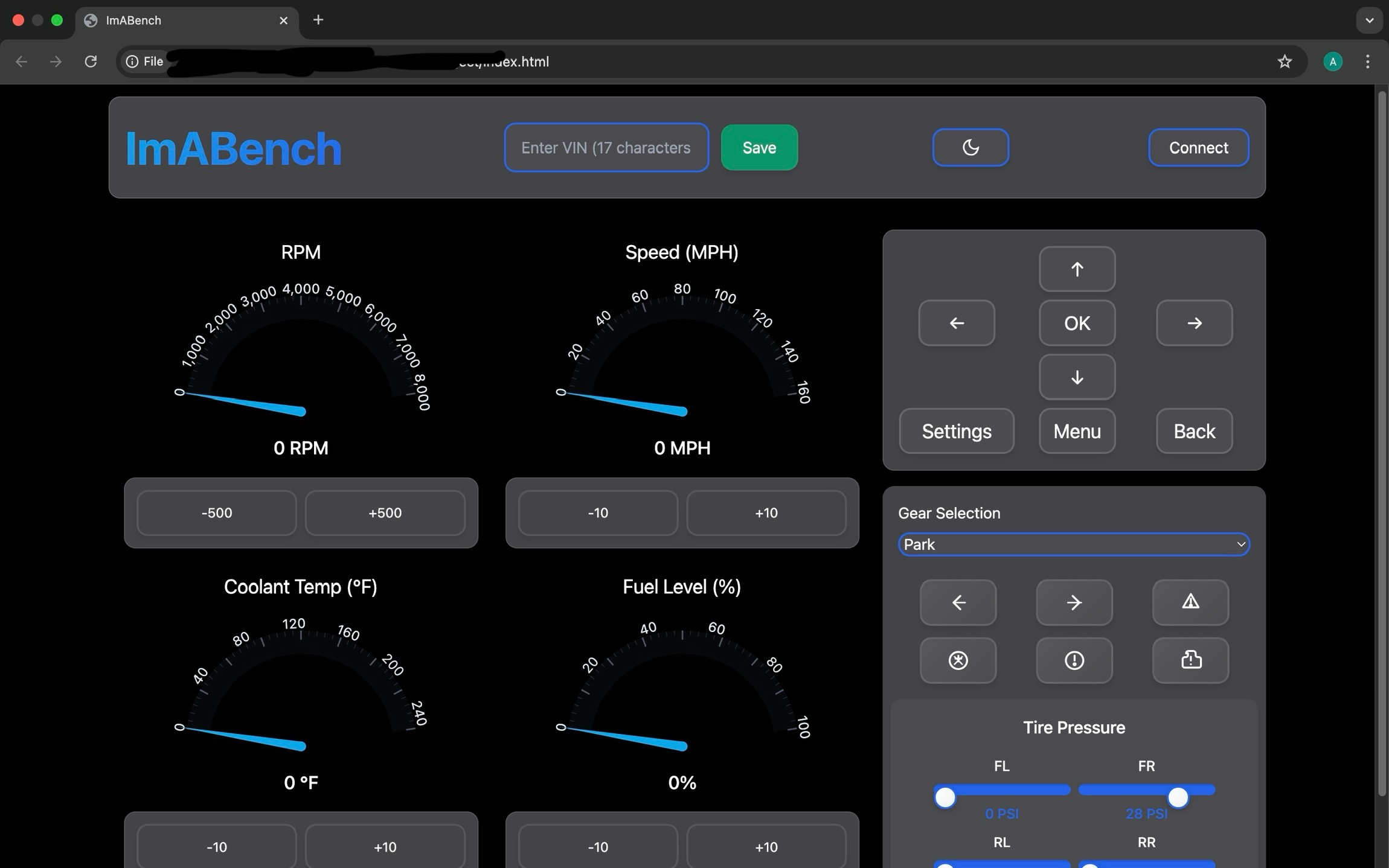1389x868 pixels.
Task: Click the Connect button
Action: pos(1198,147)
